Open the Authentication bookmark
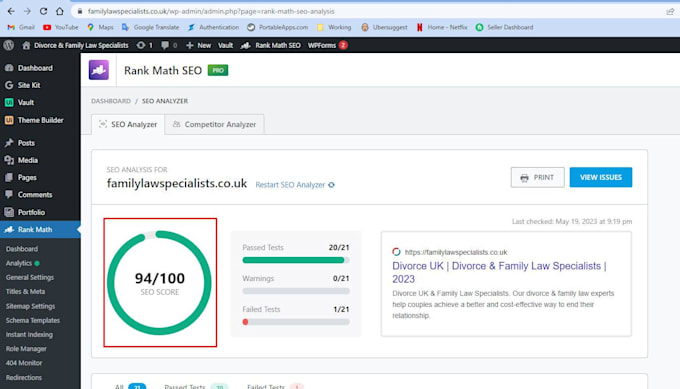The image size is (680, 389). coord(213,27)
